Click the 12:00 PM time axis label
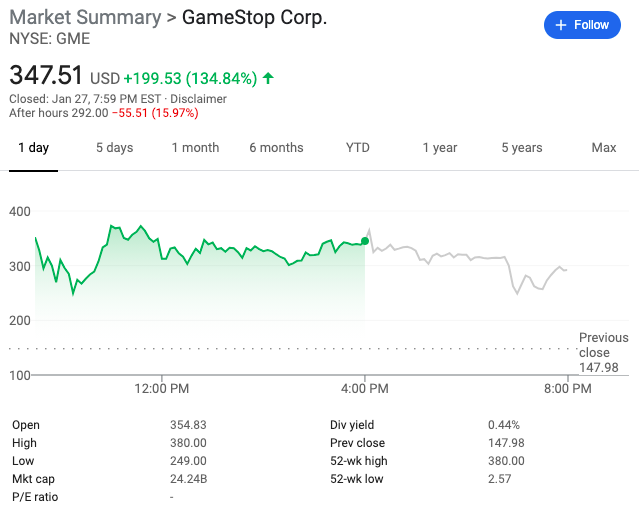Screen dimensions: 639x511 tap(162, 388)
